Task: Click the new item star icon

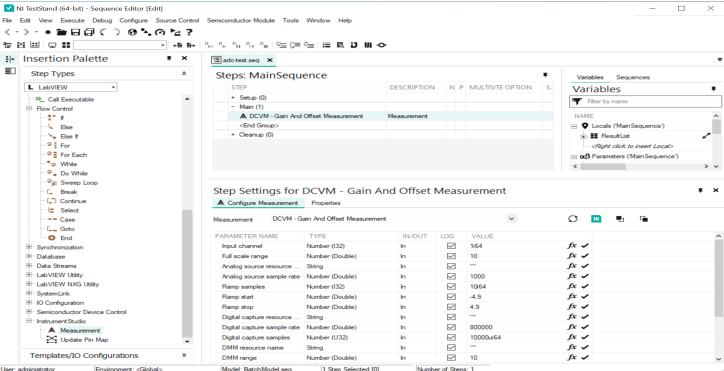Action: [x=48, y=32]
